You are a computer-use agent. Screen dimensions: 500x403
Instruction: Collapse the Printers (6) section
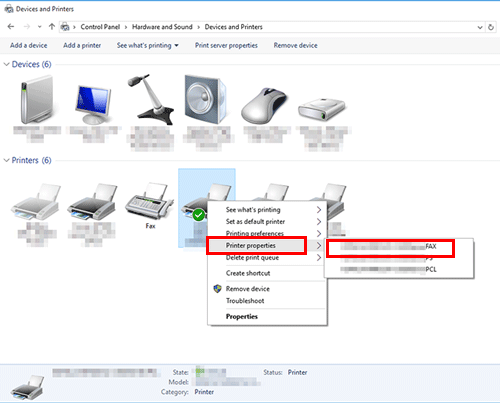[x=6, y=160]
